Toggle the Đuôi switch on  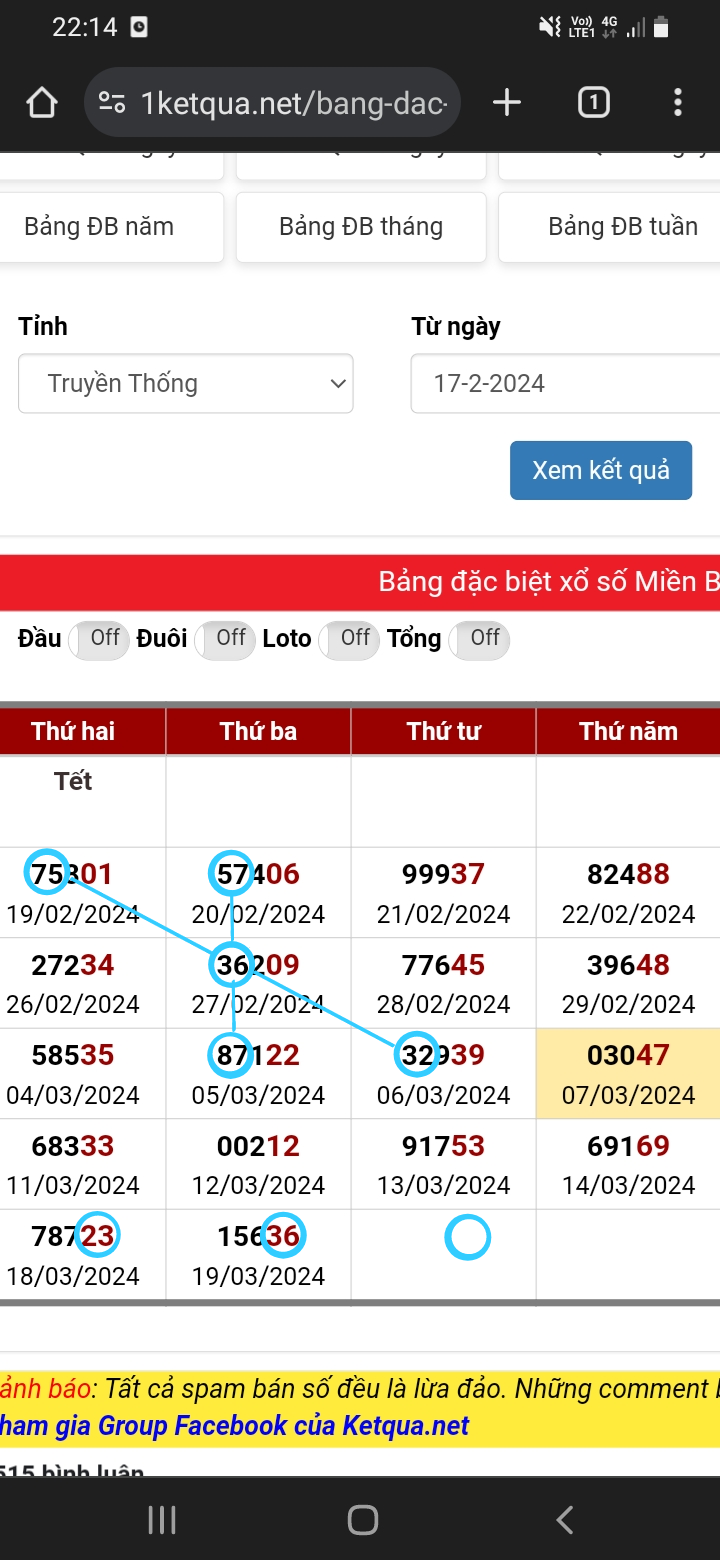(x=225, y=639)
